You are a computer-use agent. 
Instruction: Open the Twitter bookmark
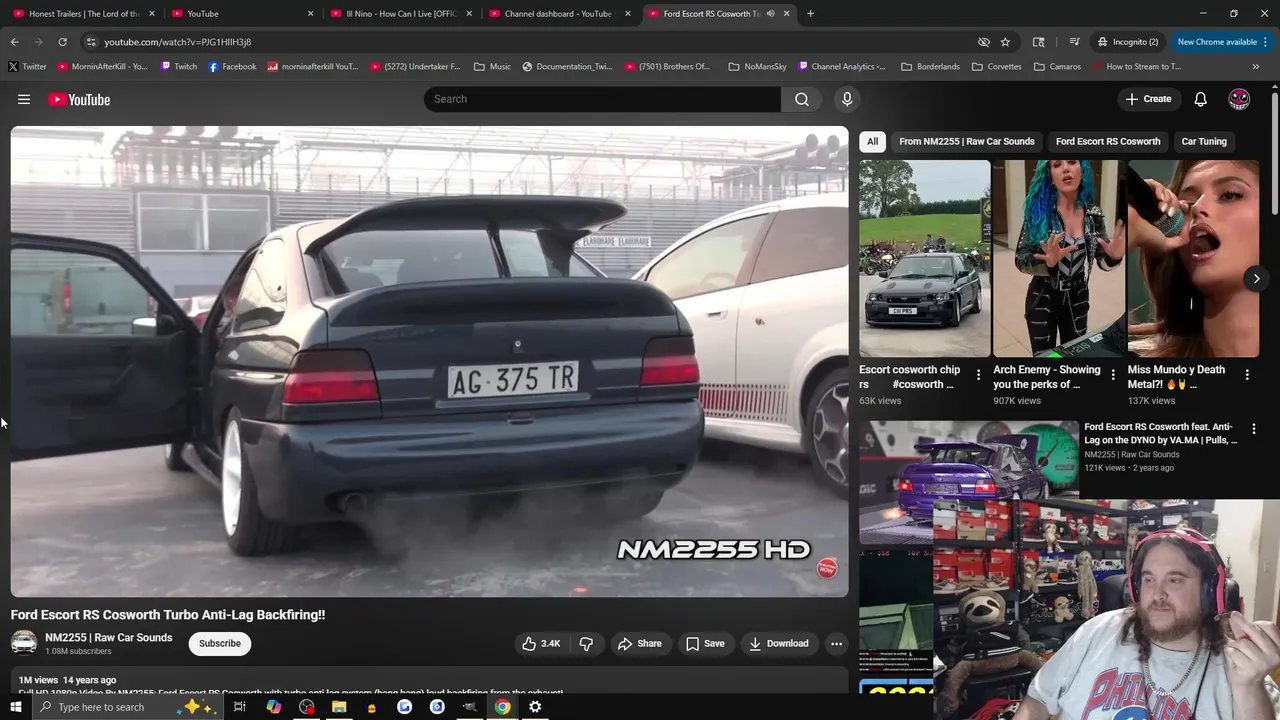pos(27,67)
